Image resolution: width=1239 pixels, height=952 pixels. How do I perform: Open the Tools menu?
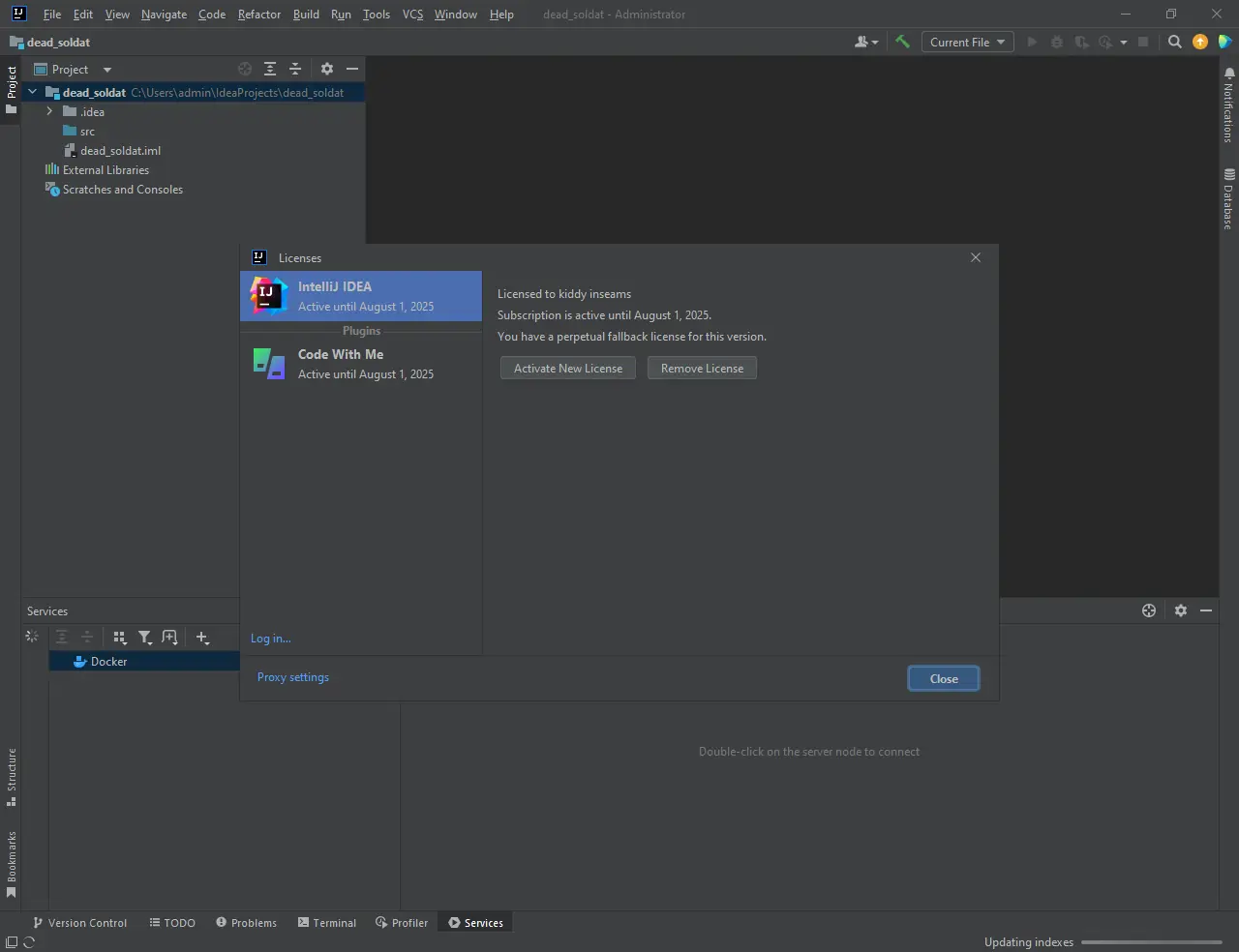coord(377,15)
